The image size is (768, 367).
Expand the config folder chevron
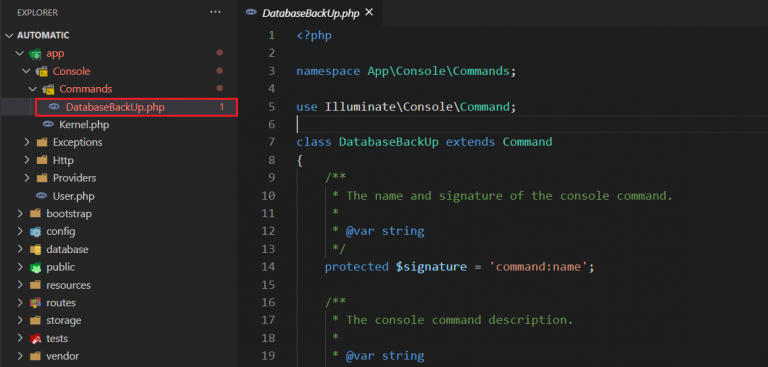tap(20, 231)
